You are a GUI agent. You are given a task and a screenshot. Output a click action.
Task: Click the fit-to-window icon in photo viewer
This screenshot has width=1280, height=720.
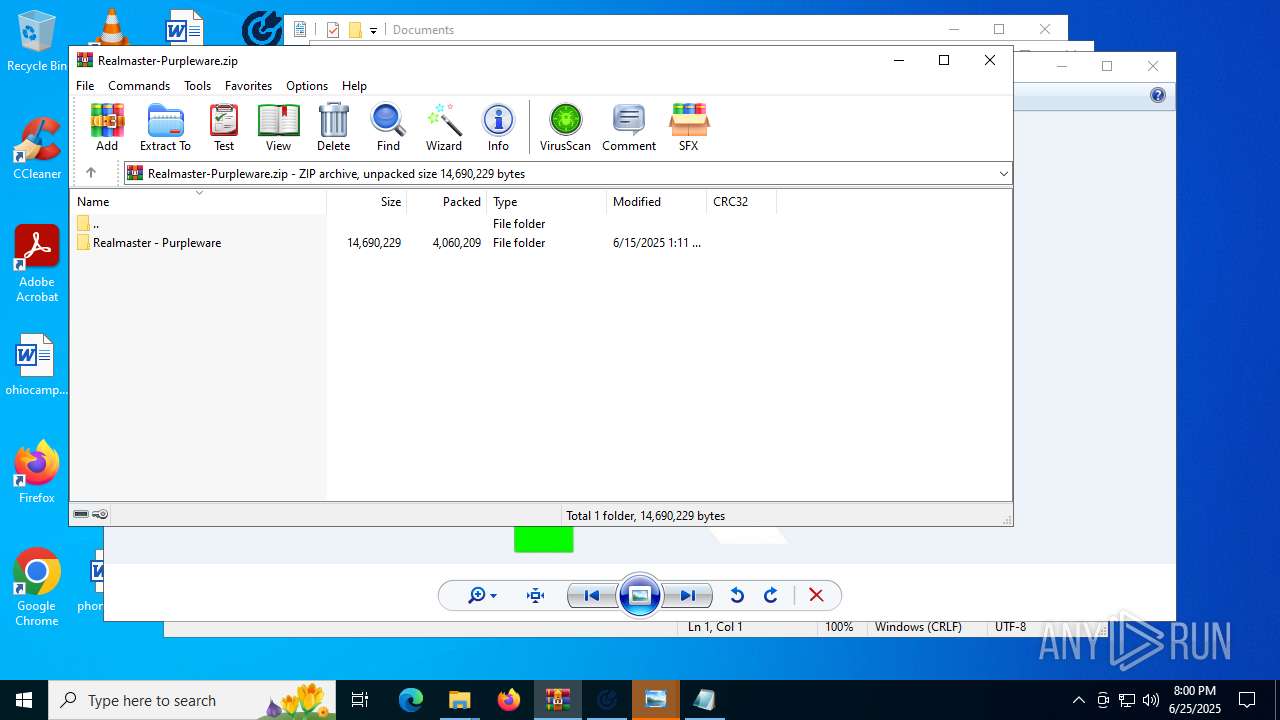pos(536,596)
